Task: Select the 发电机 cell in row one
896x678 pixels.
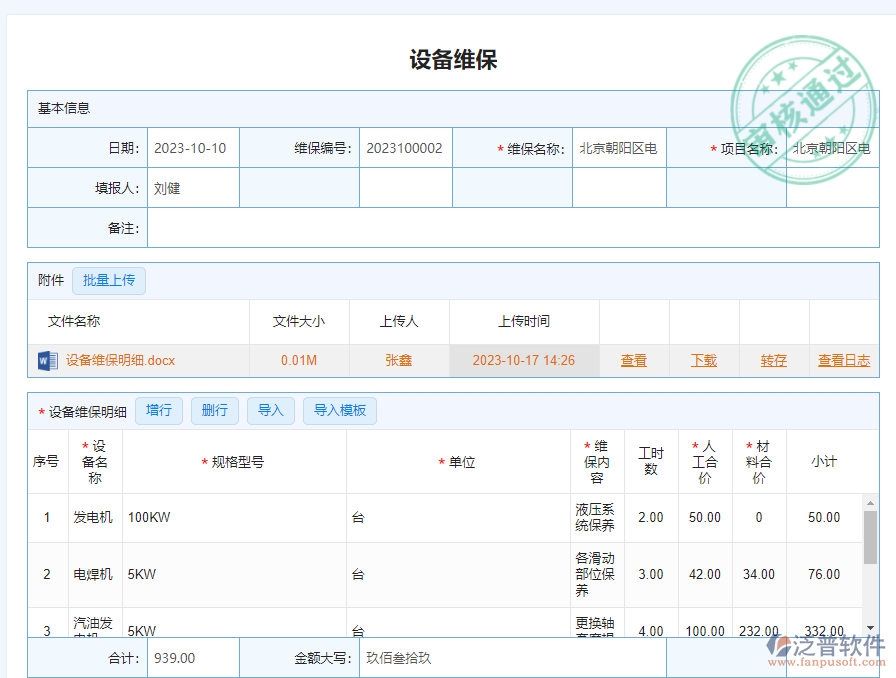Action: tap(95, 518)
